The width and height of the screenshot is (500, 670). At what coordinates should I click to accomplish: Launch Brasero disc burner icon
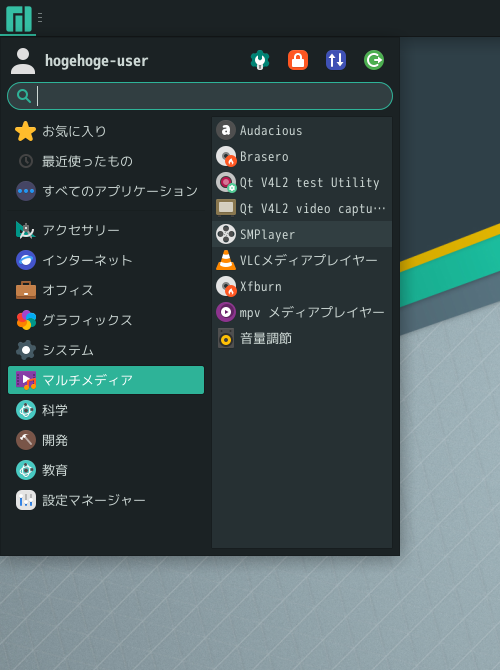point(226,156)
